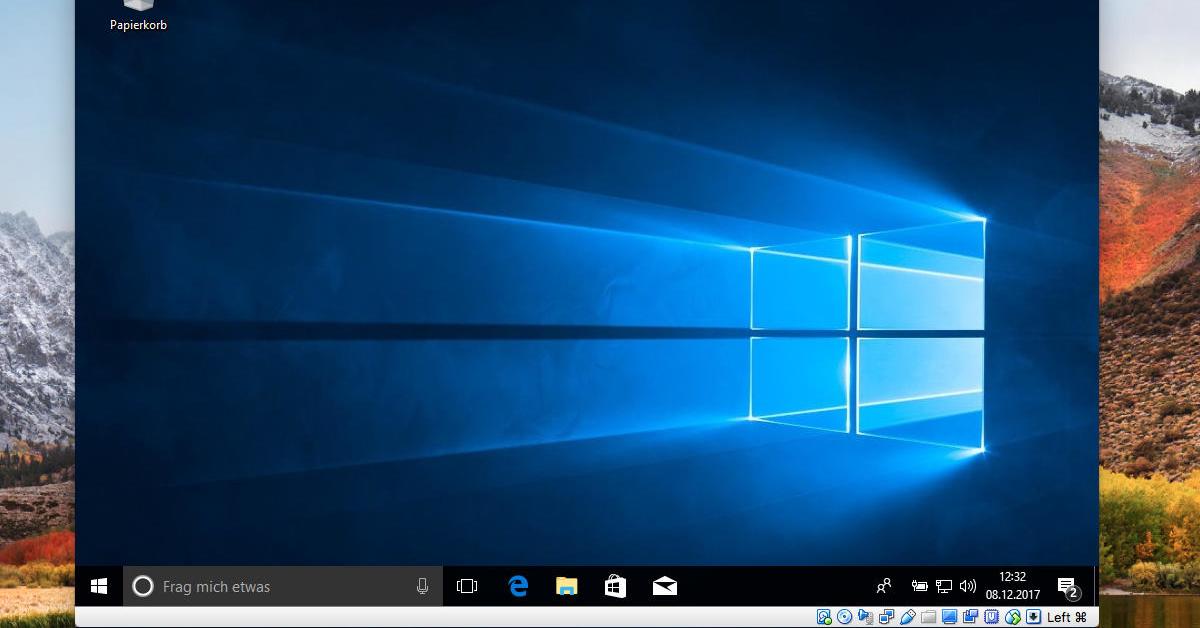The image size is (1200, 628).
Task: Open the clock showing 12:32 08.12.2017
Action: tap(1013, 586)
